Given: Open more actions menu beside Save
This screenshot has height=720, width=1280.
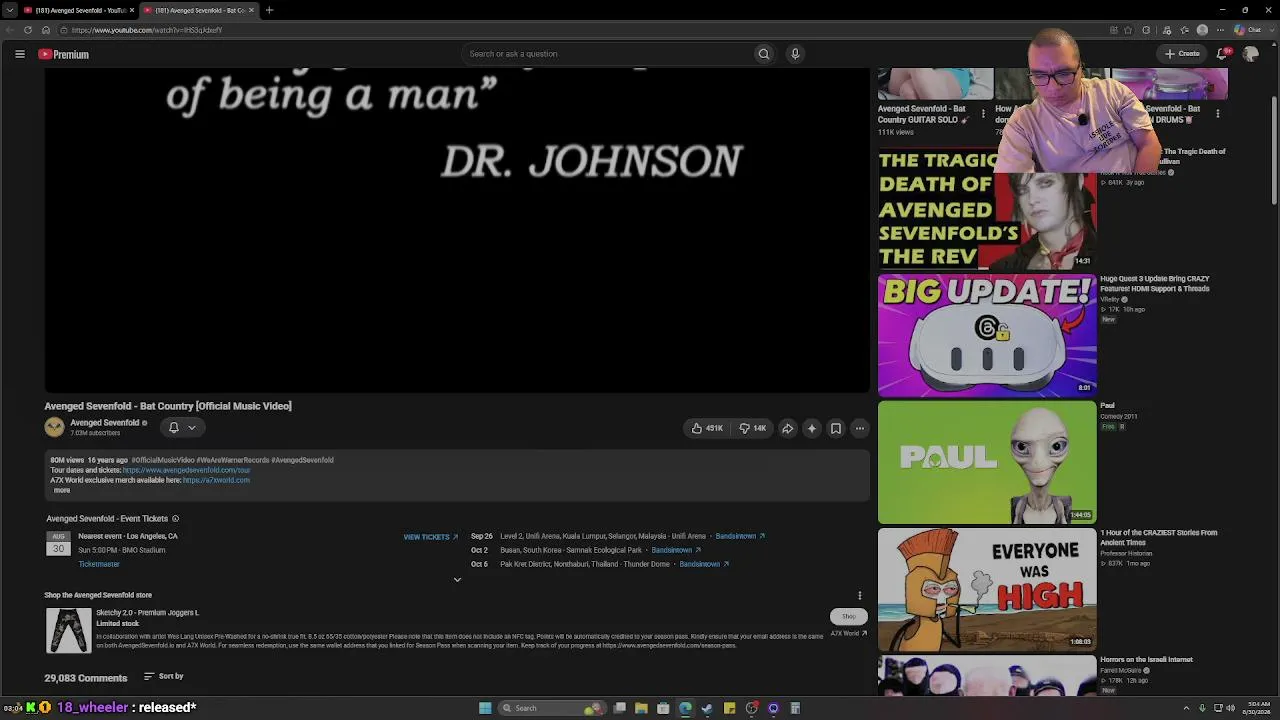Looking at the screenshot, I should 860,428.
